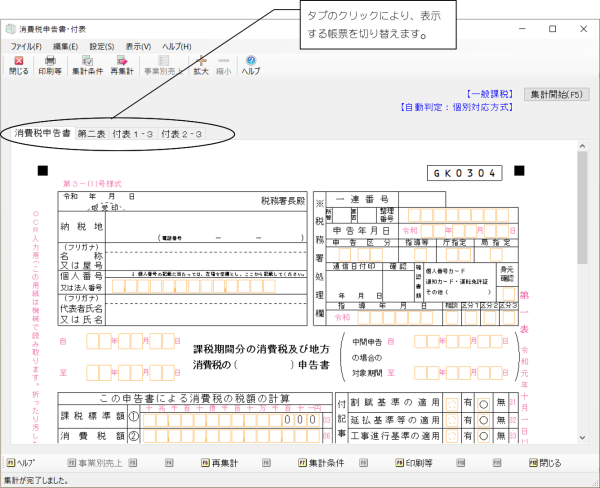Viewport: 600px width, 488px height.
Task: Open the 表示(V) menu
Action: click(138, 47)
